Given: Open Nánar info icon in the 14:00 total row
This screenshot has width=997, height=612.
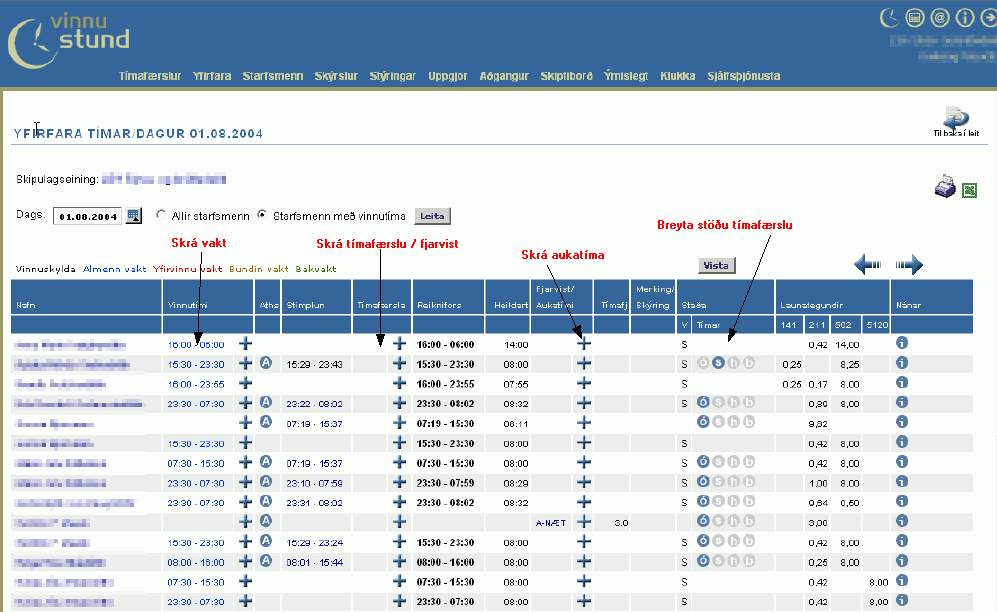Looking at the screenshot, I should point(902,343).
